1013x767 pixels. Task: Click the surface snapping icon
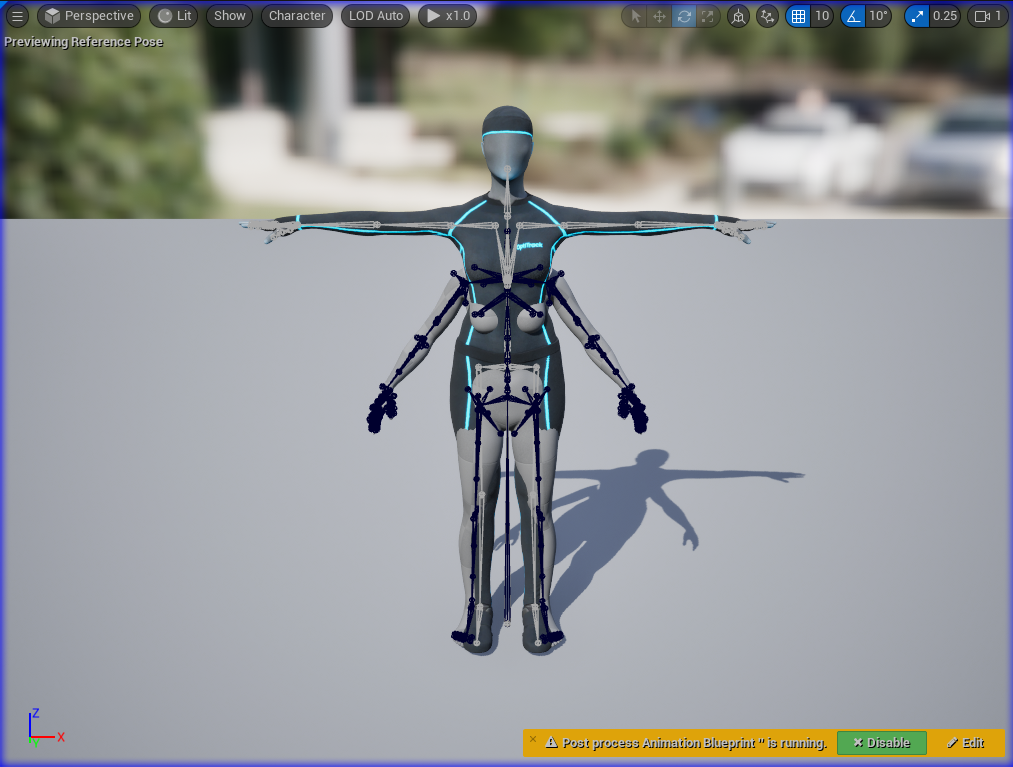click(x=767, y=16)
